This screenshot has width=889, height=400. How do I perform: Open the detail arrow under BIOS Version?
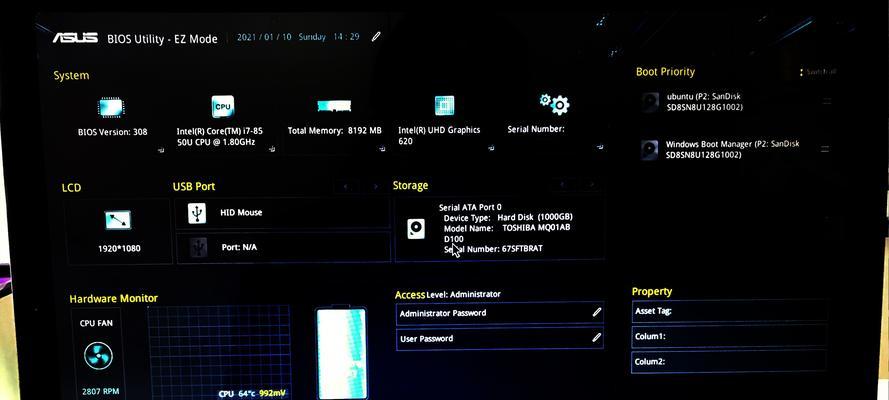coord(162,150)
